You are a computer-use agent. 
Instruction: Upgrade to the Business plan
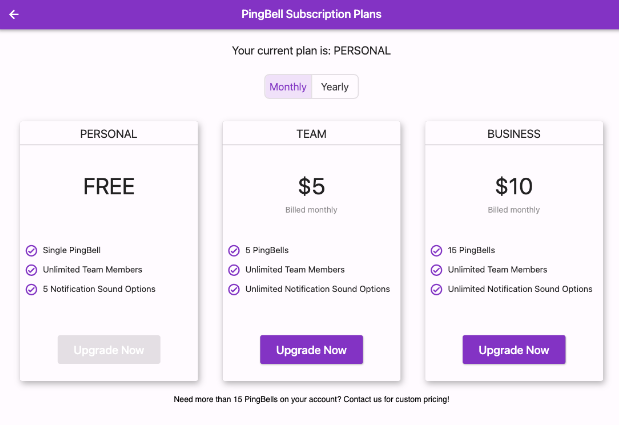514,350
